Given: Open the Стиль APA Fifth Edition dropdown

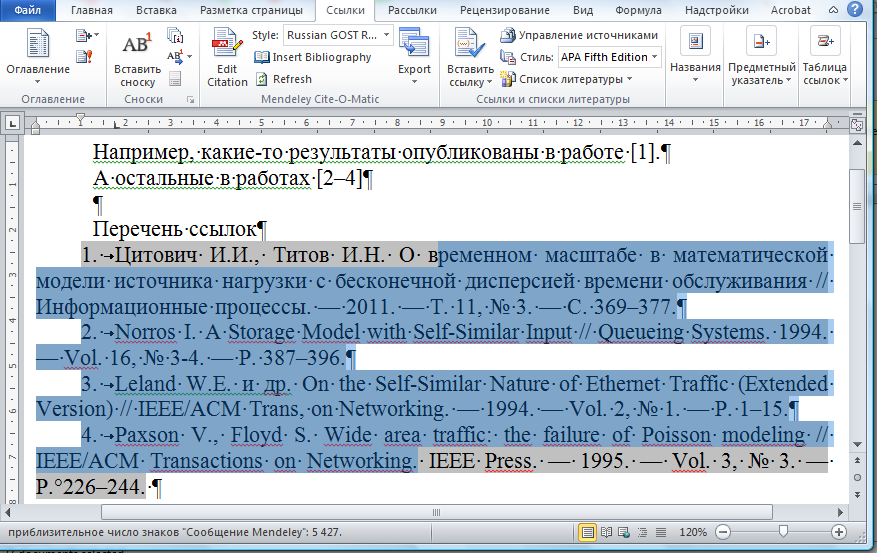Looking at the screenshot, I should coord(609,57).
